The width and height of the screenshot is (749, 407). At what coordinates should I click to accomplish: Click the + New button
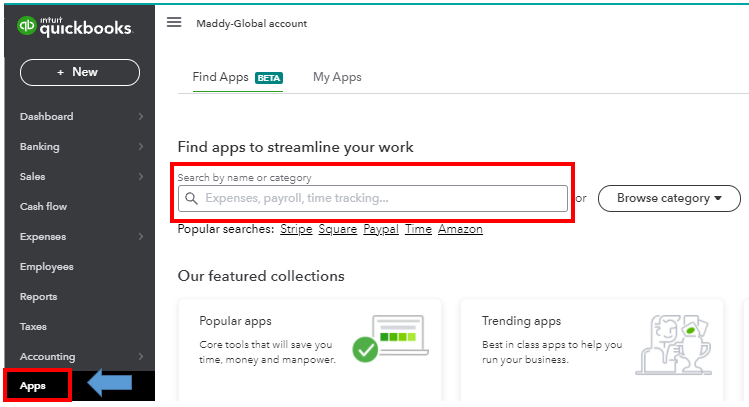[80, 72]
